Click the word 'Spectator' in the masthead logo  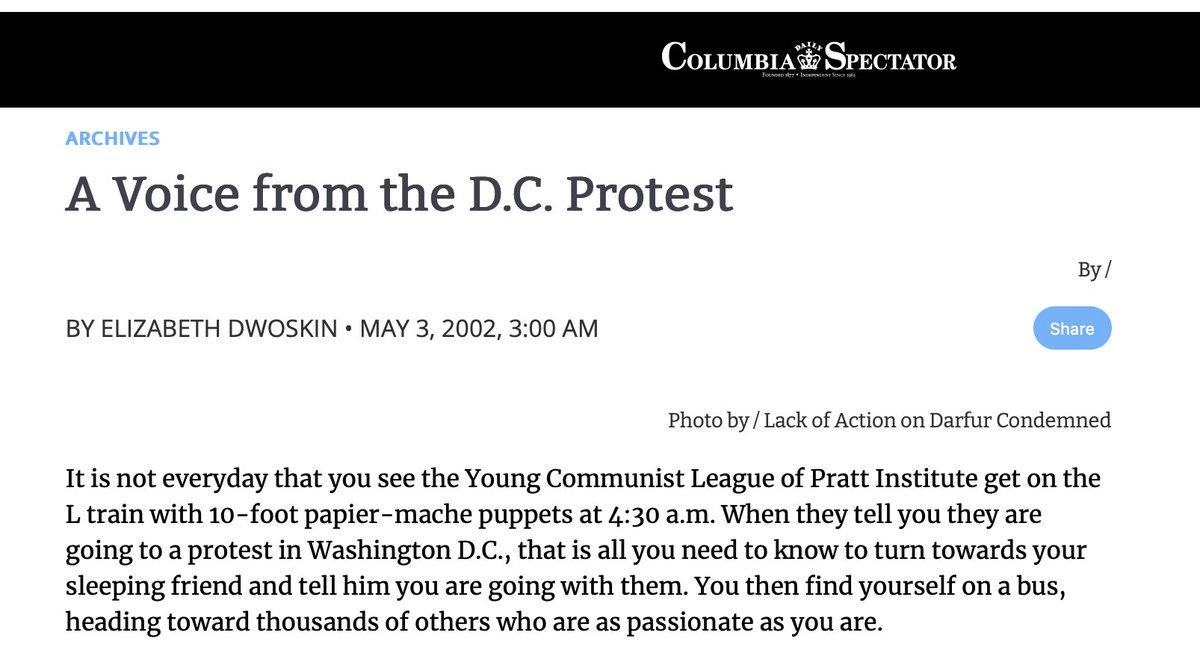point(890,59)
